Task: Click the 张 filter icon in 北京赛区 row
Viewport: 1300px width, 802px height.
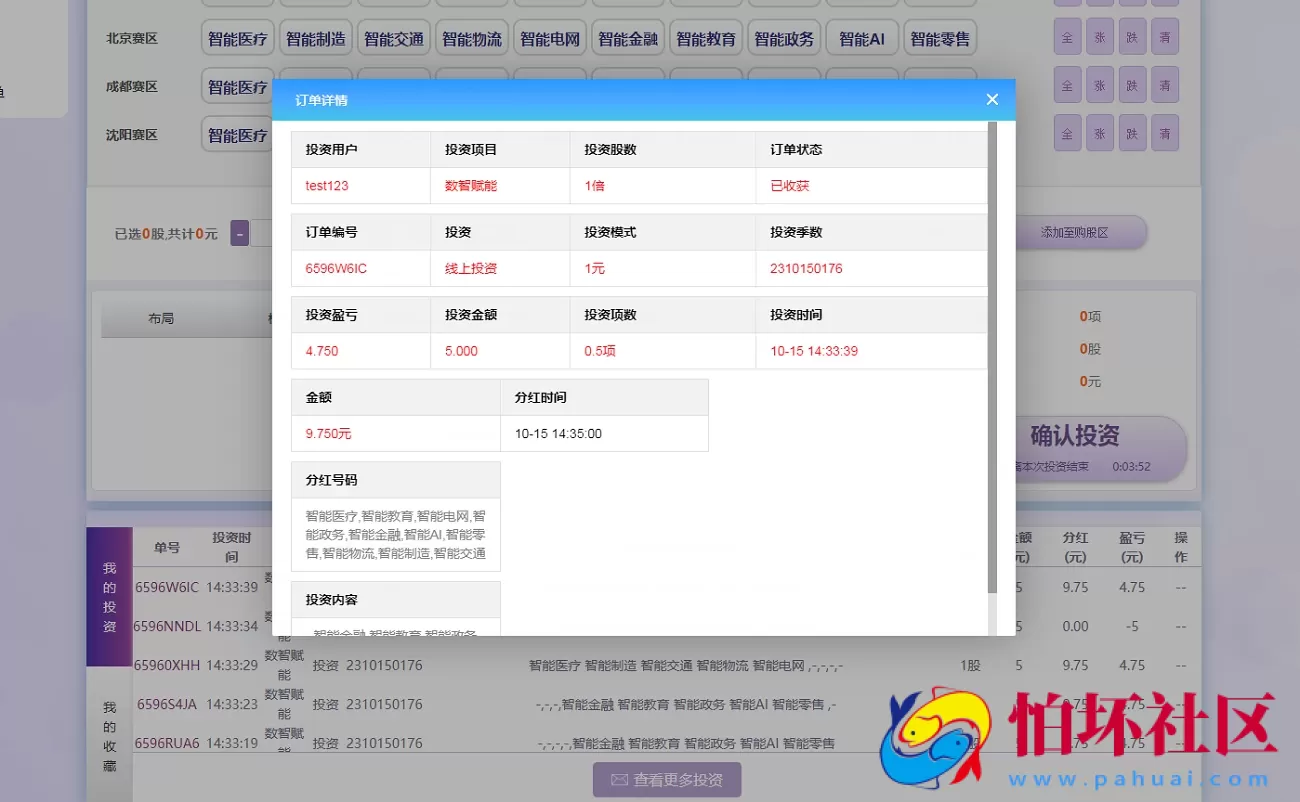Action: click(1099, 37)
